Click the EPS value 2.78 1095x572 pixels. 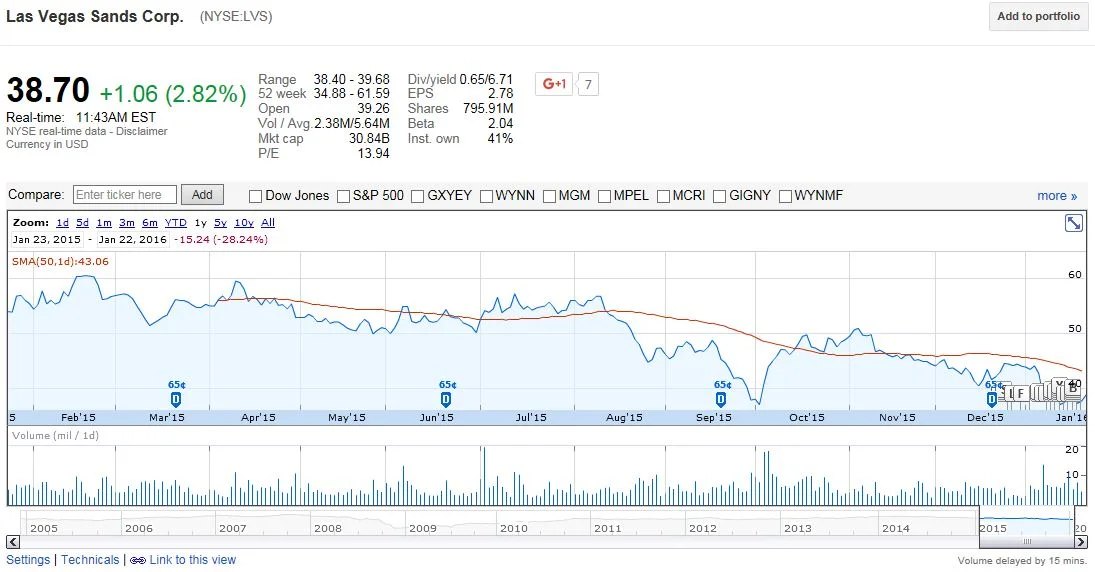(x=500, y=94)
